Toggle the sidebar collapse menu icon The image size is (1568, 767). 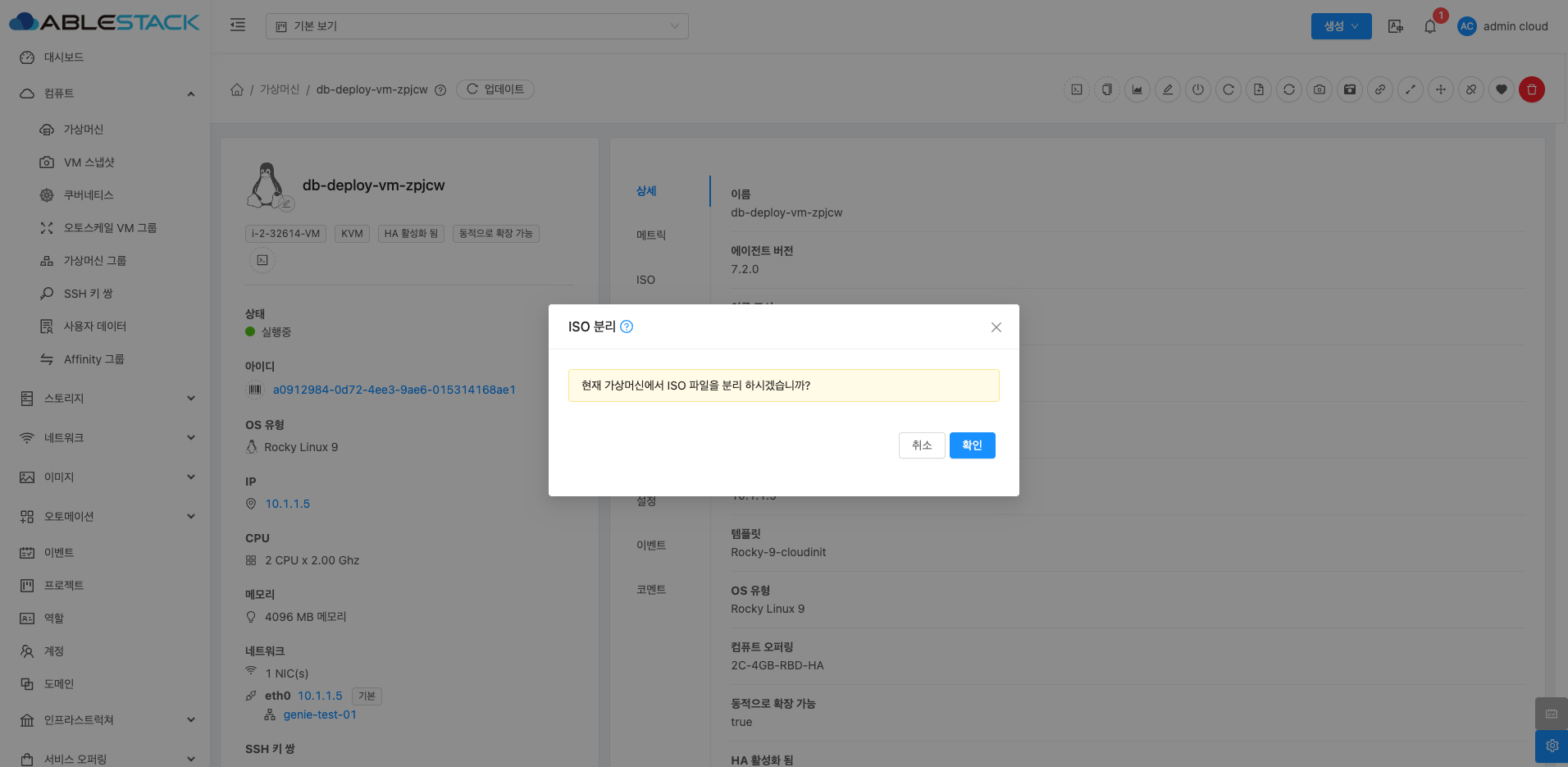pos(238,25)
